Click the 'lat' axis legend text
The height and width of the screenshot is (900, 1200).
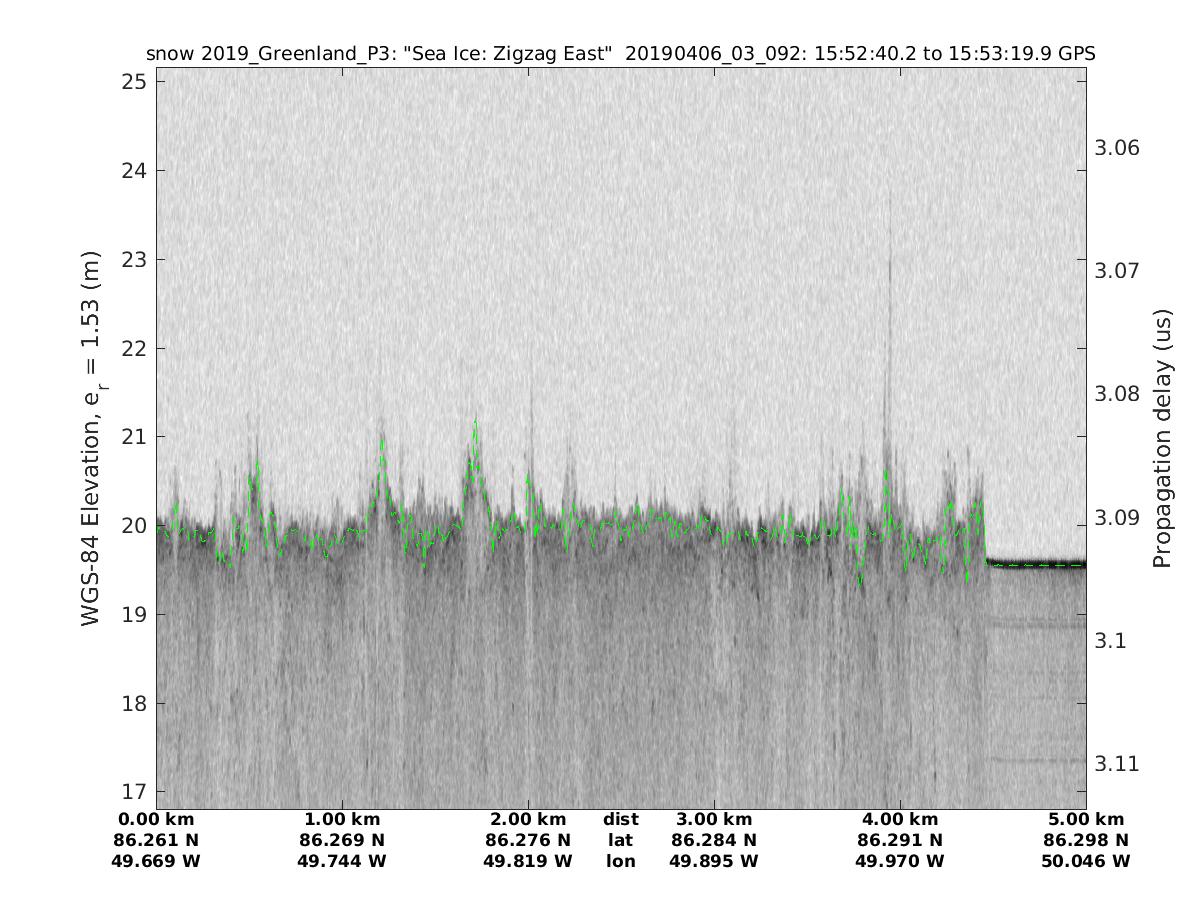(620, 840)
